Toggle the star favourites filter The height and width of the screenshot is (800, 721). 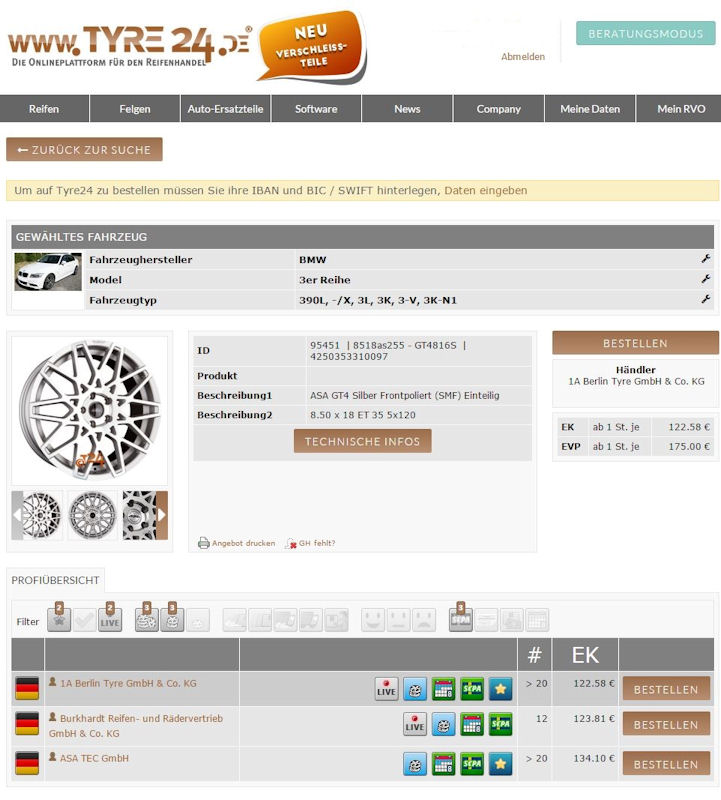point(59,619)
